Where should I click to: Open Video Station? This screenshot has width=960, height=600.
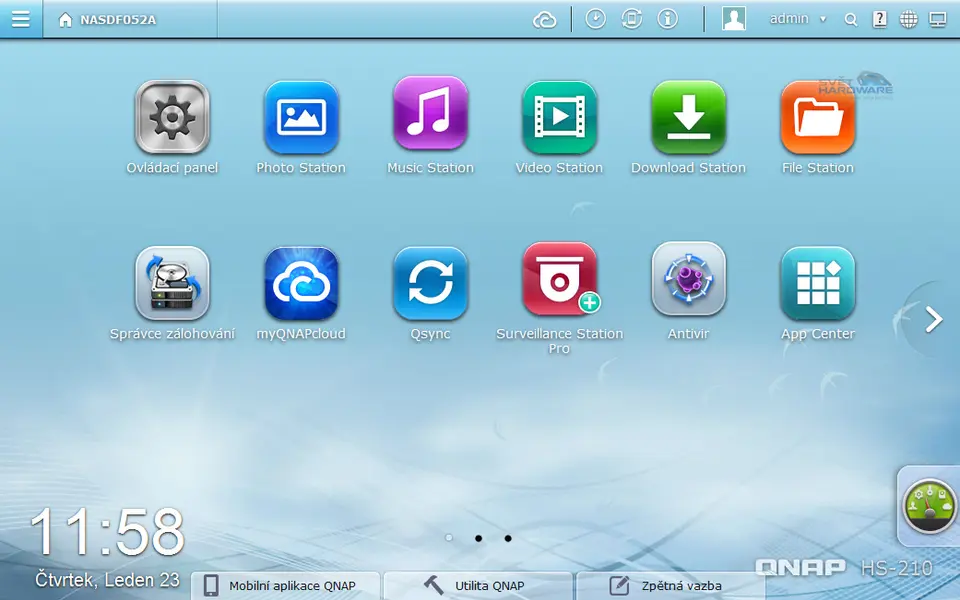pos(559,118)
